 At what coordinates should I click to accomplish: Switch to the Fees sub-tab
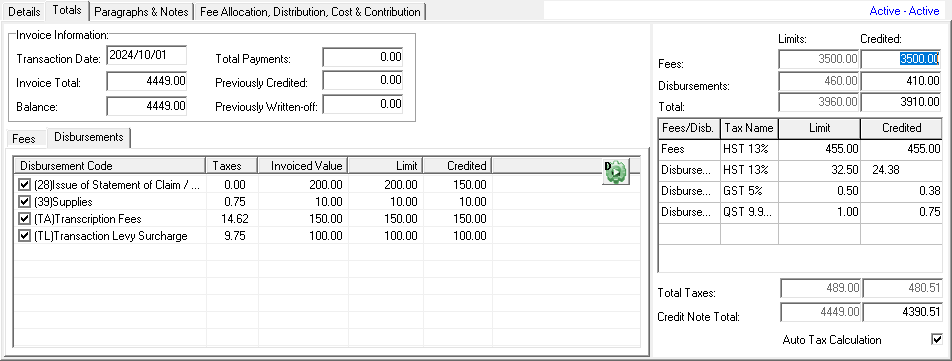[x=24, y=138]
